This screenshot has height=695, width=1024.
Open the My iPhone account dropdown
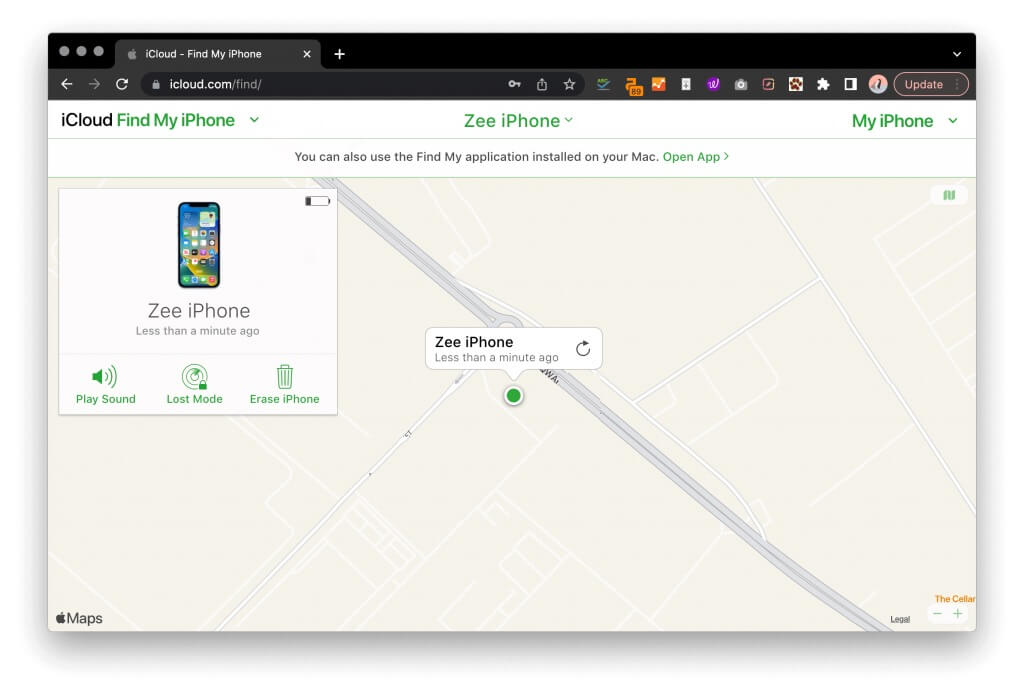[x=904, y=121]
